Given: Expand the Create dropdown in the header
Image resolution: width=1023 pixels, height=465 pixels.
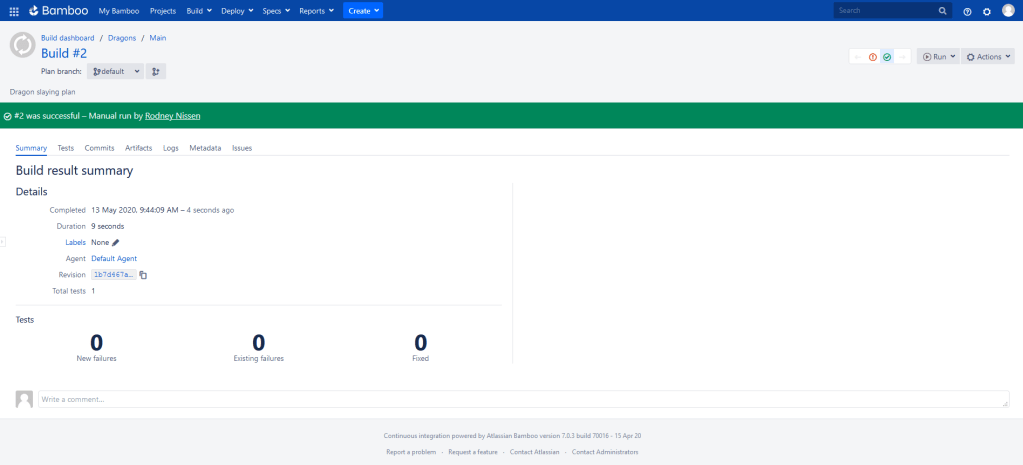Looking at the screenshot, I should point(363,11).
